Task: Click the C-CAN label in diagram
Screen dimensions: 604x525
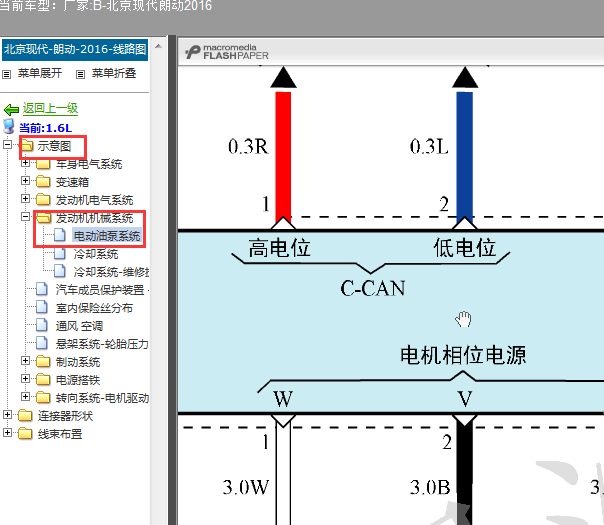Action: (x=372, y=288)
